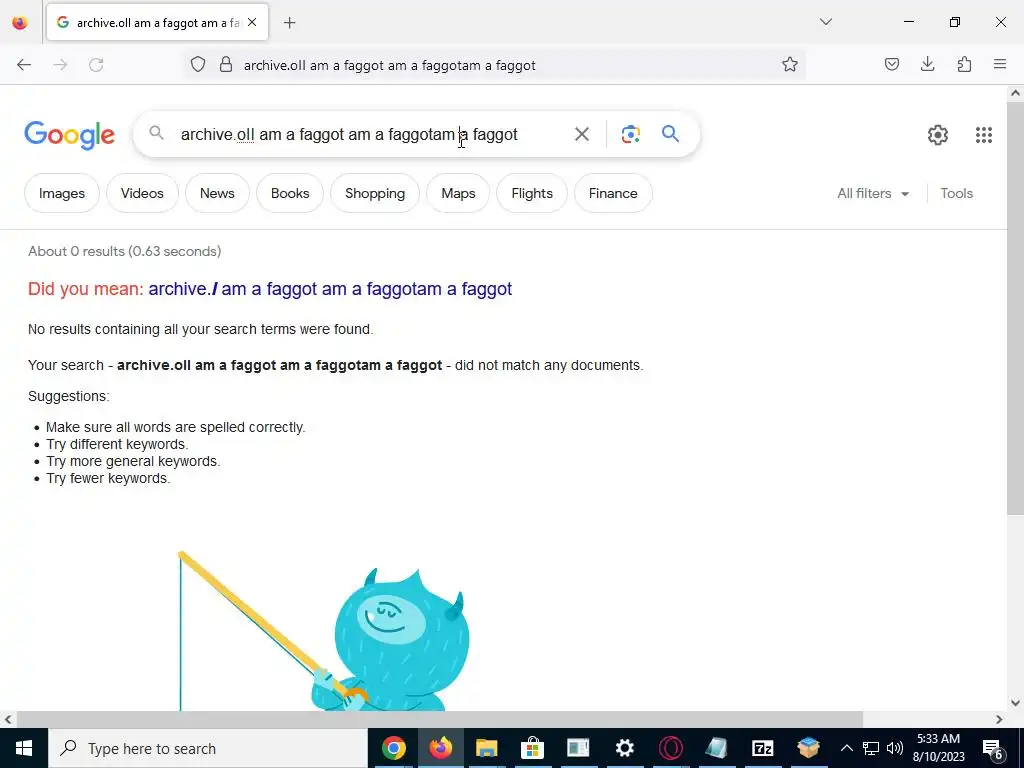Open the Firefox downloads panel

pos(927,64)
